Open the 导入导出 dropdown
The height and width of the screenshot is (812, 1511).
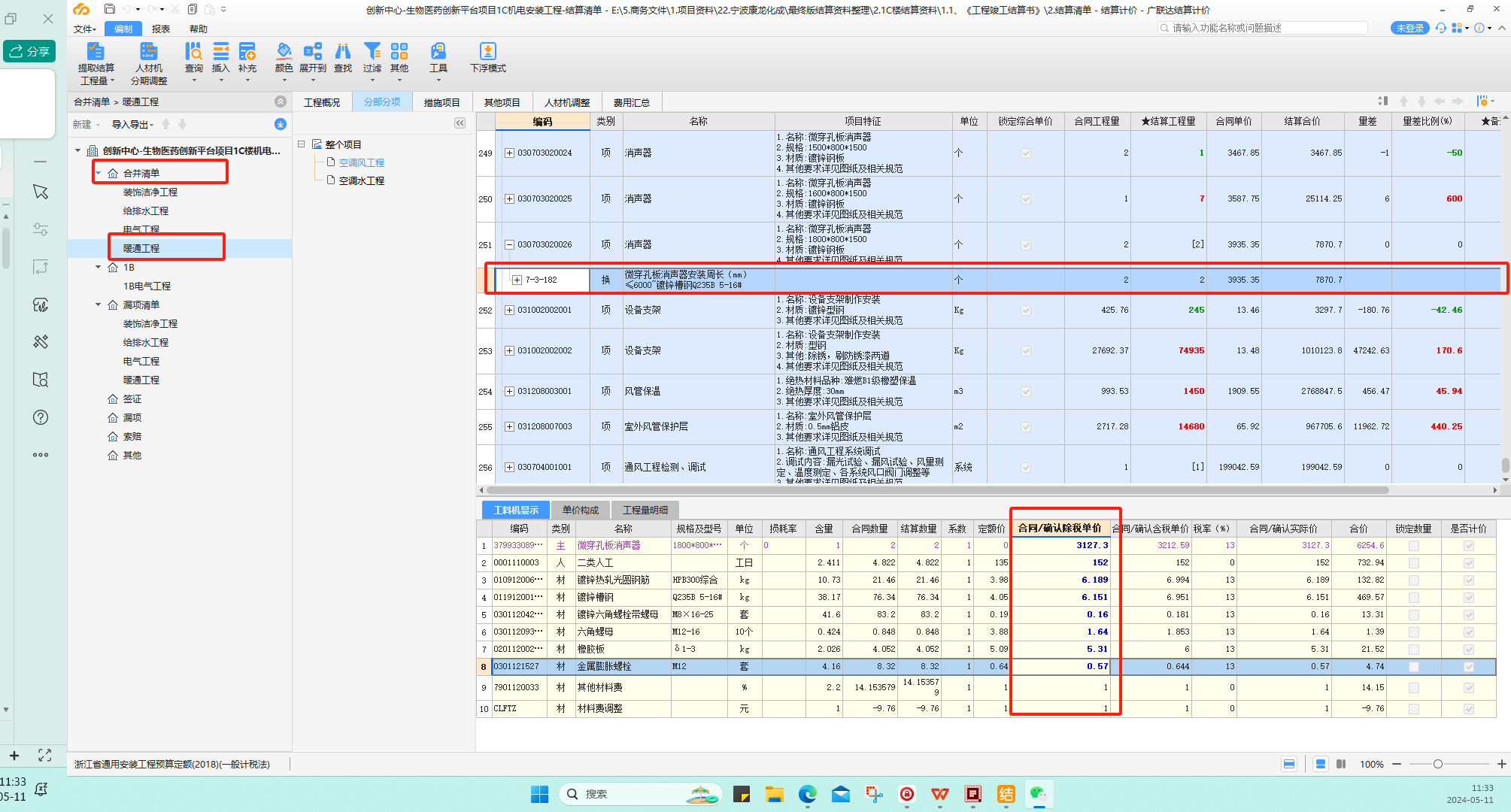[132, 124]
